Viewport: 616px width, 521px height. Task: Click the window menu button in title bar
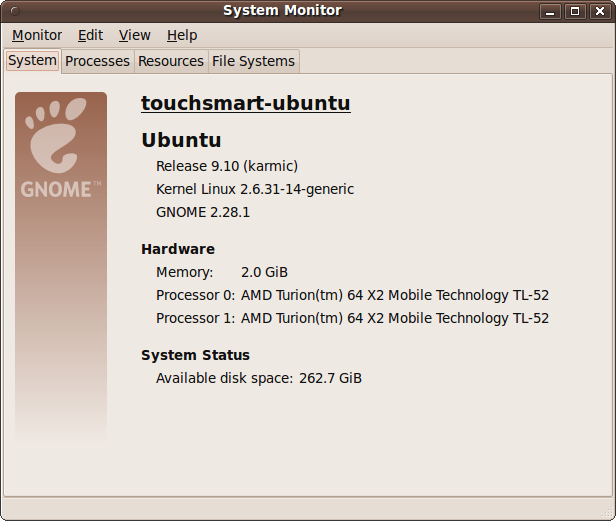click(x=15, y=11)
